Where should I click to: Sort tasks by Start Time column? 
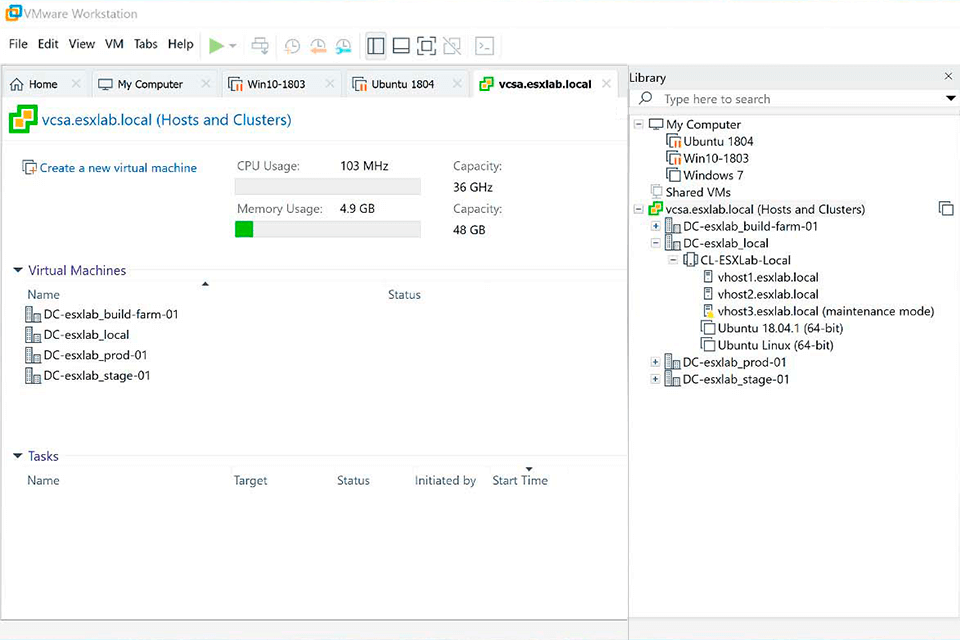coord(520,480)
